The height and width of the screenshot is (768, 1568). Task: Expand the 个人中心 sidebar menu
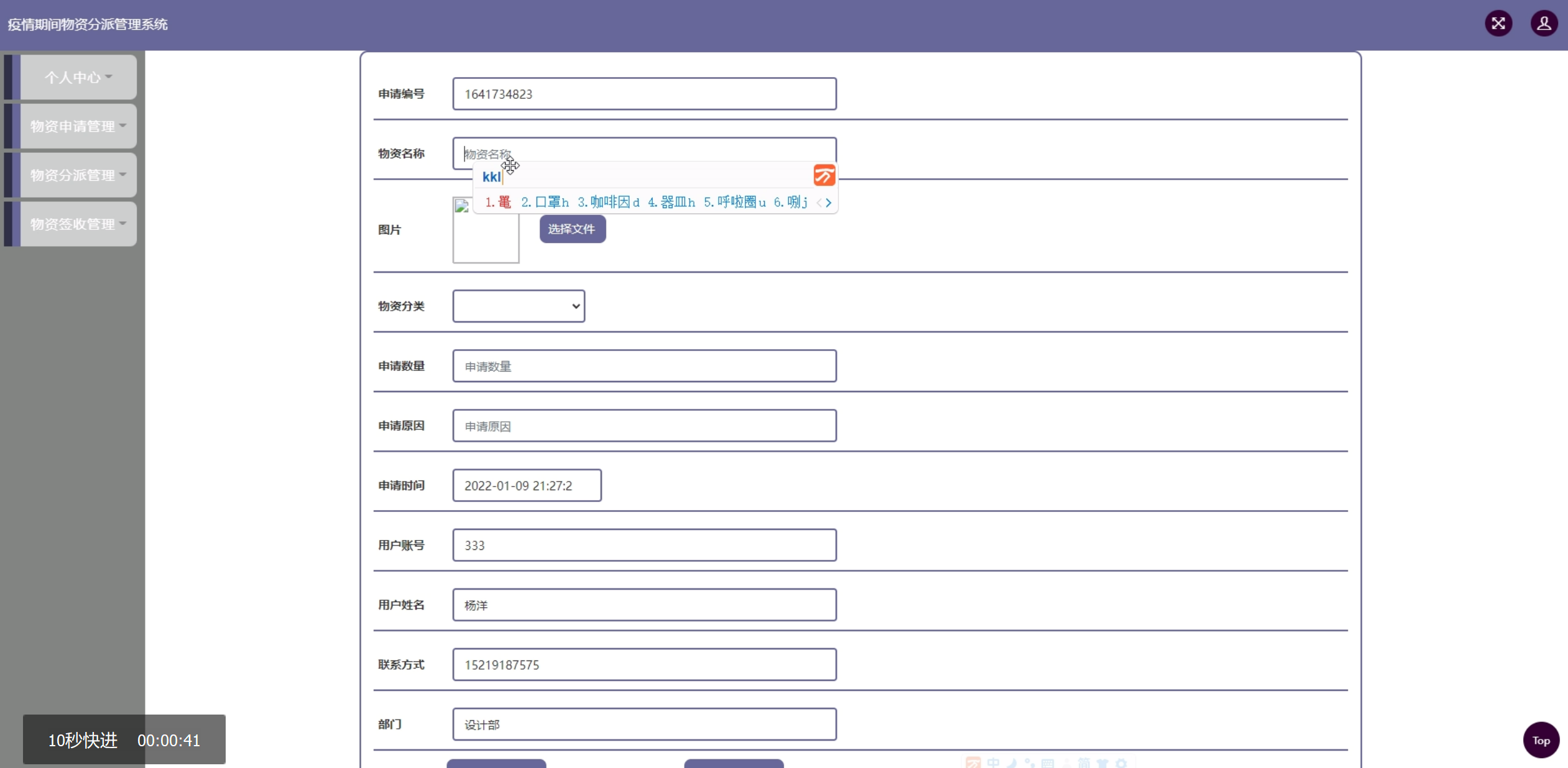coord(78,77)
